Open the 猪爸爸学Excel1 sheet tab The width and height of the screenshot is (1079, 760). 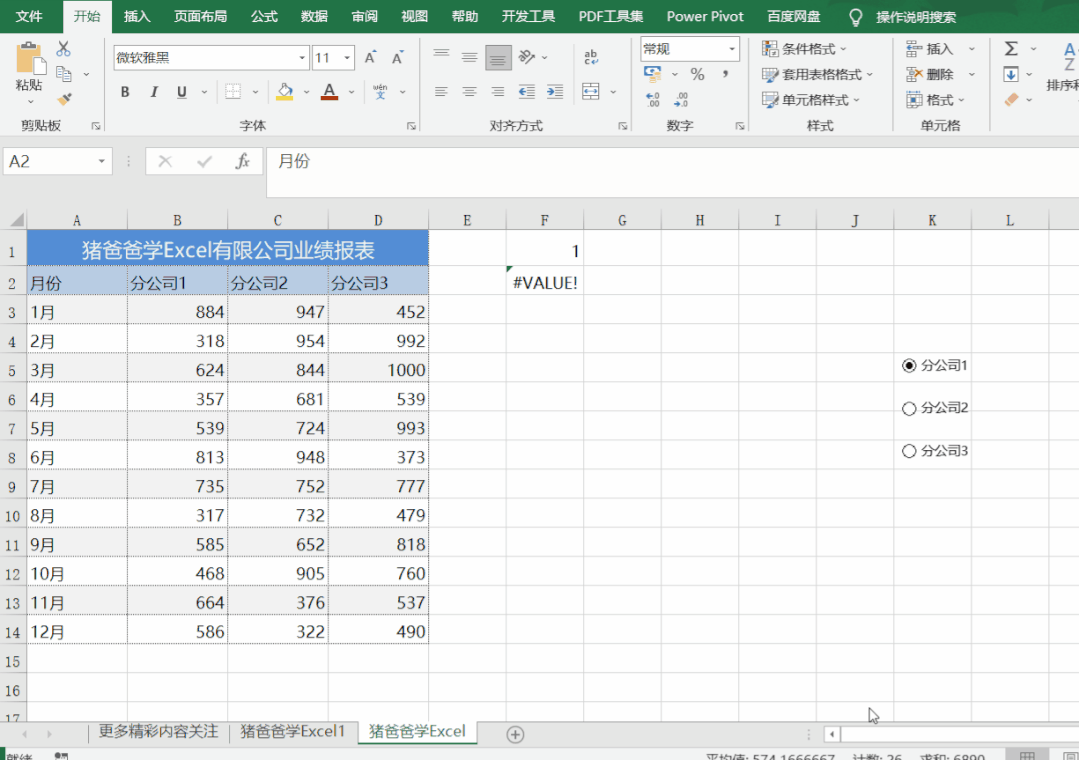tap(292, 732)
